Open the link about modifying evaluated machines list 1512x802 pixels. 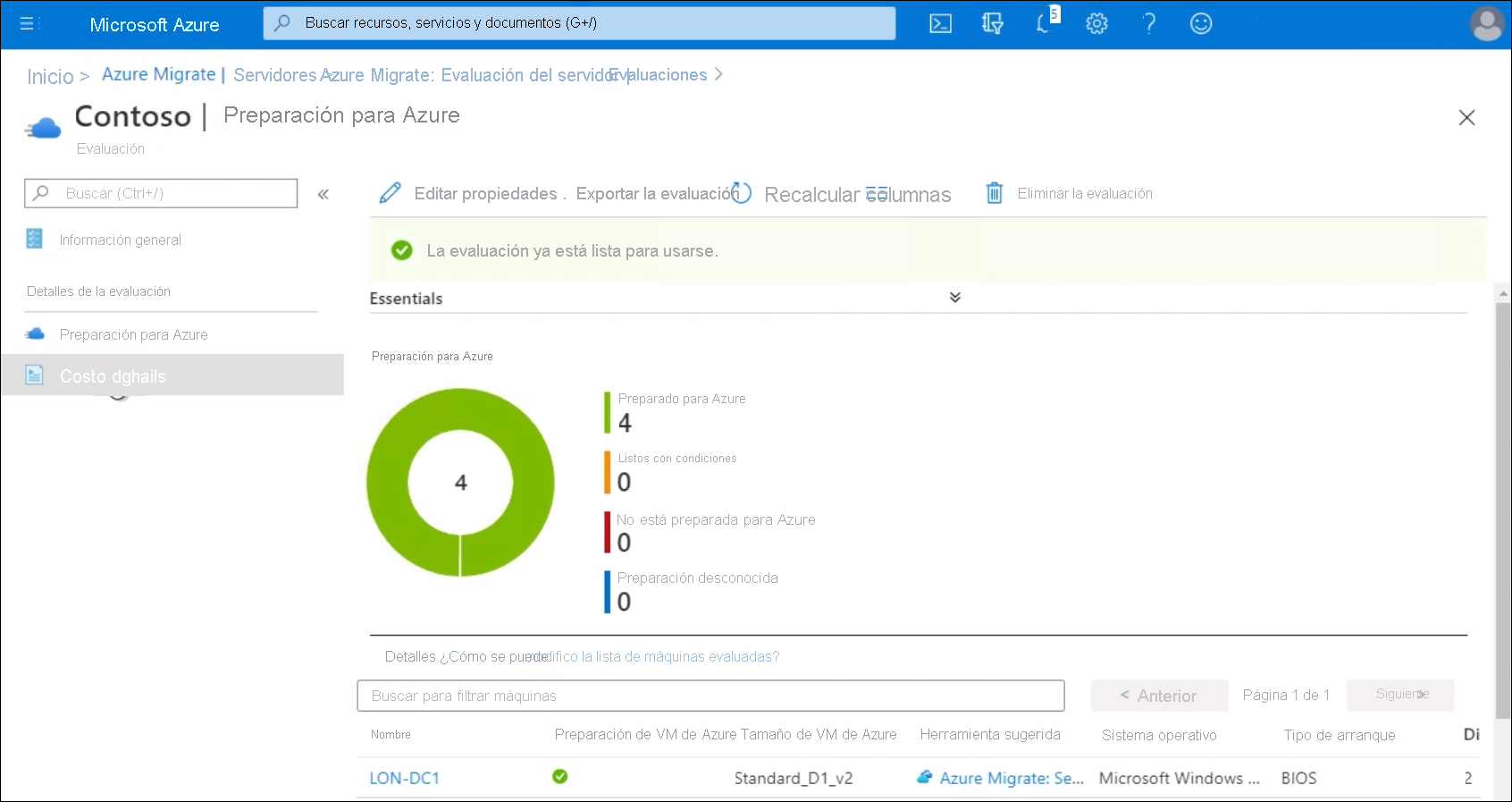[x=653, y=656]
